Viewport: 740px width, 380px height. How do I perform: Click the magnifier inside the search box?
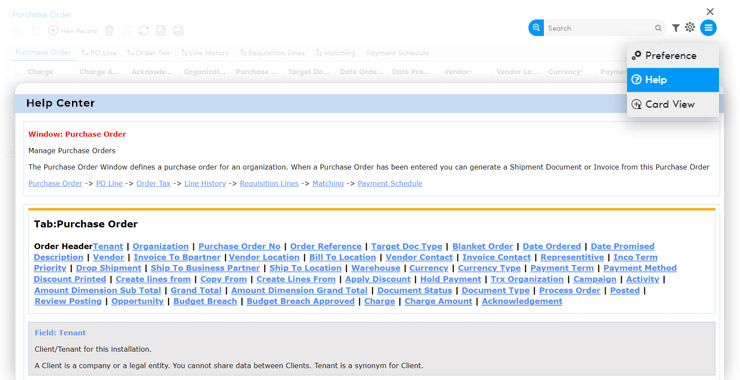658,28
